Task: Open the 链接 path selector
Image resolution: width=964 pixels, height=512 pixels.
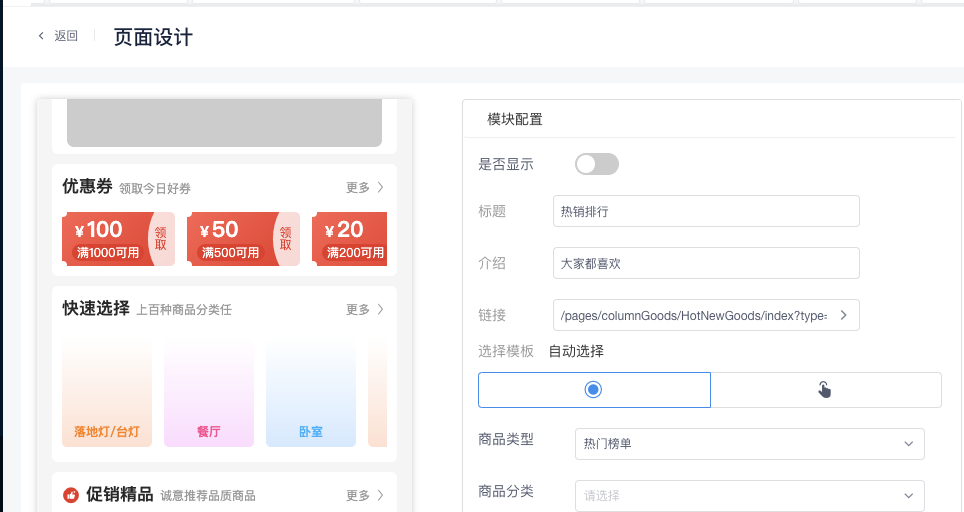Action: click(694, 315)
